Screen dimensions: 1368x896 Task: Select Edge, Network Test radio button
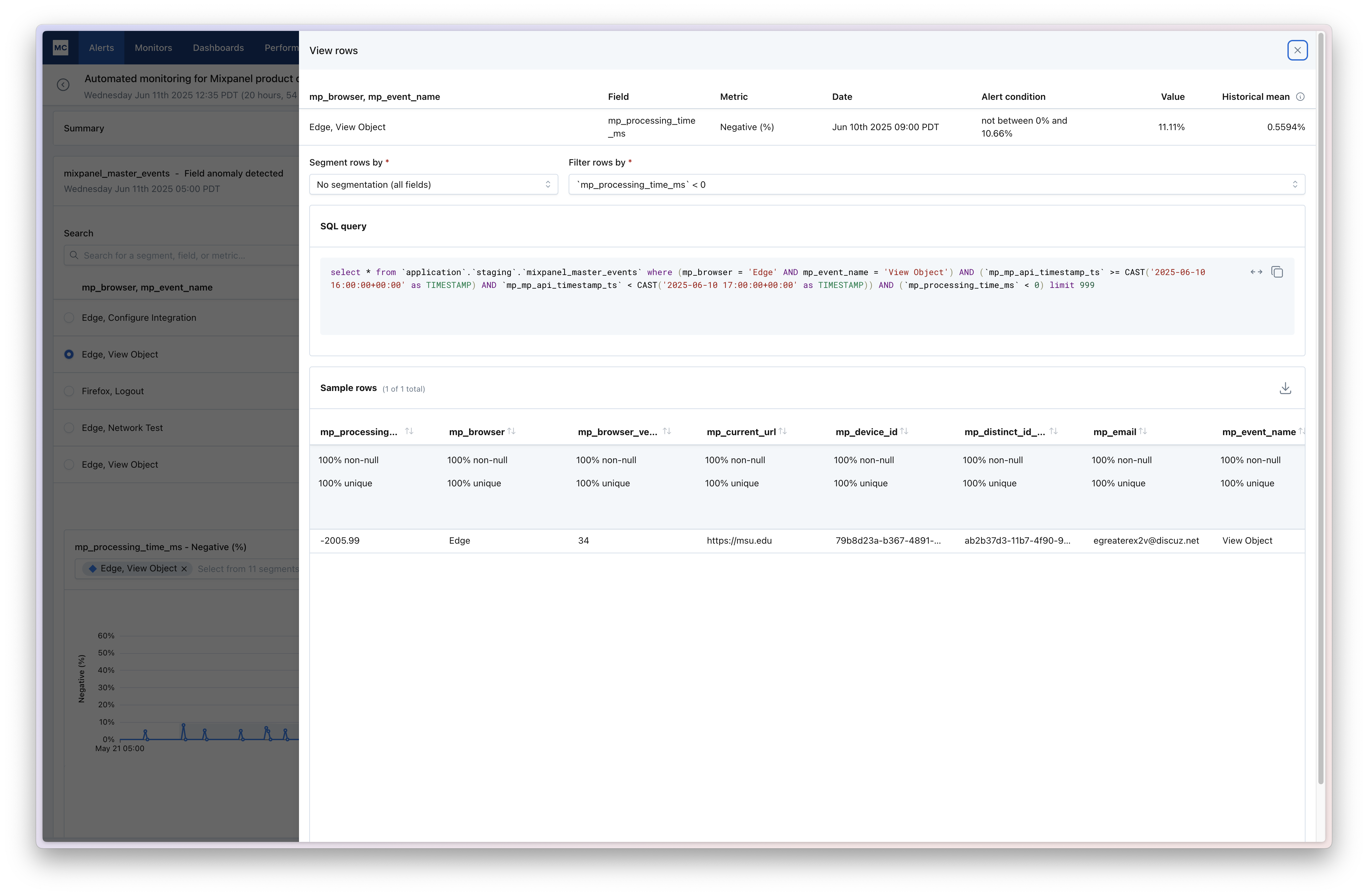coord(69,428)
